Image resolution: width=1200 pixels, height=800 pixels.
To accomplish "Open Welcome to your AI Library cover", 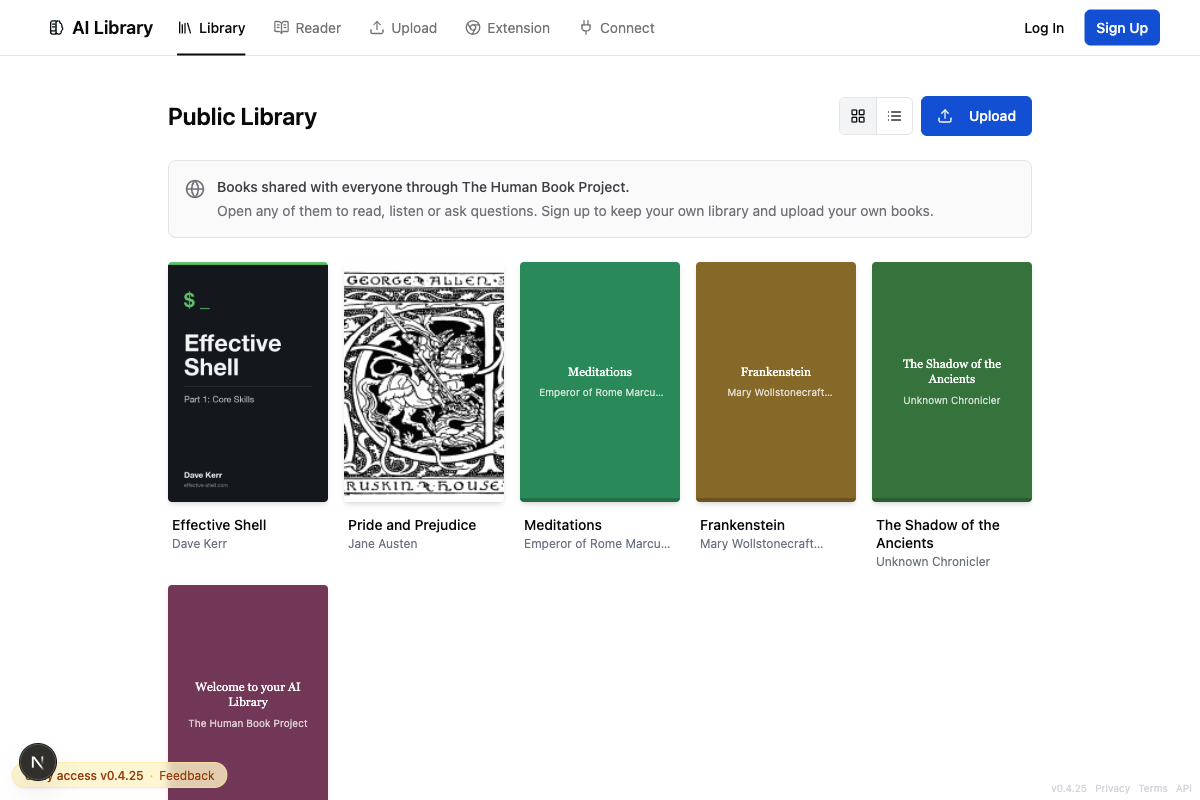I will coord(248,692).
